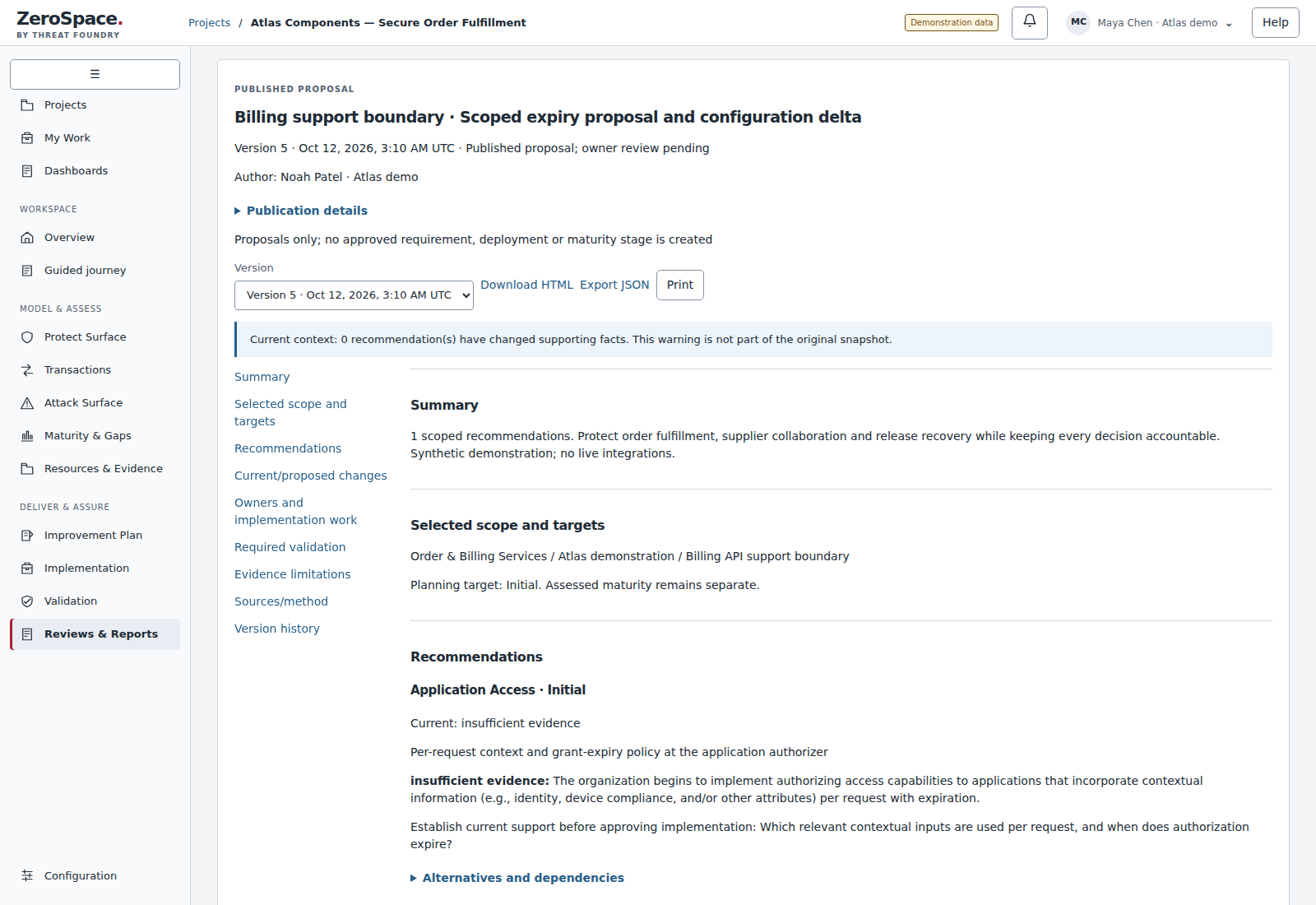Go to Evidence limitations section

292,574
